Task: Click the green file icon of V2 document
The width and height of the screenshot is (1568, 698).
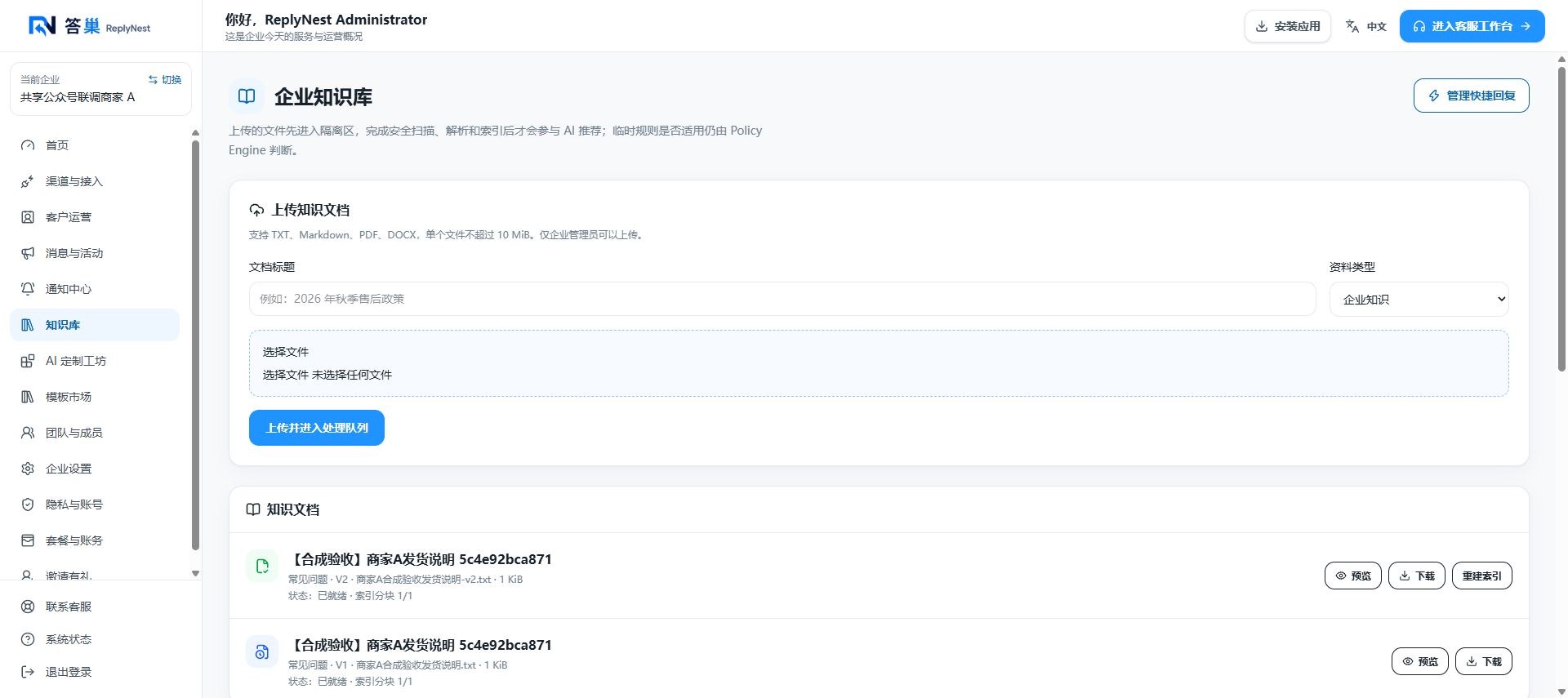Action: point(262,566)
